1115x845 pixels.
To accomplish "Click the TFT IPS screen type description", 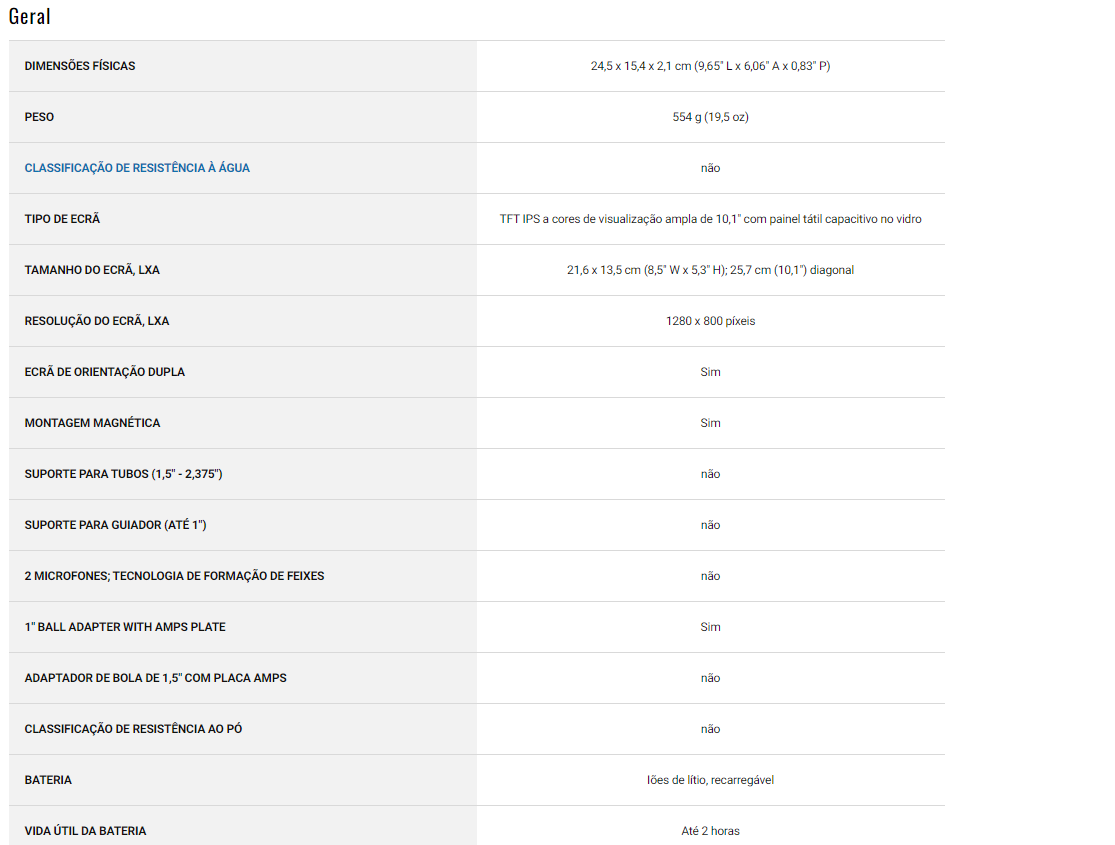I will [x=710, y=219].
